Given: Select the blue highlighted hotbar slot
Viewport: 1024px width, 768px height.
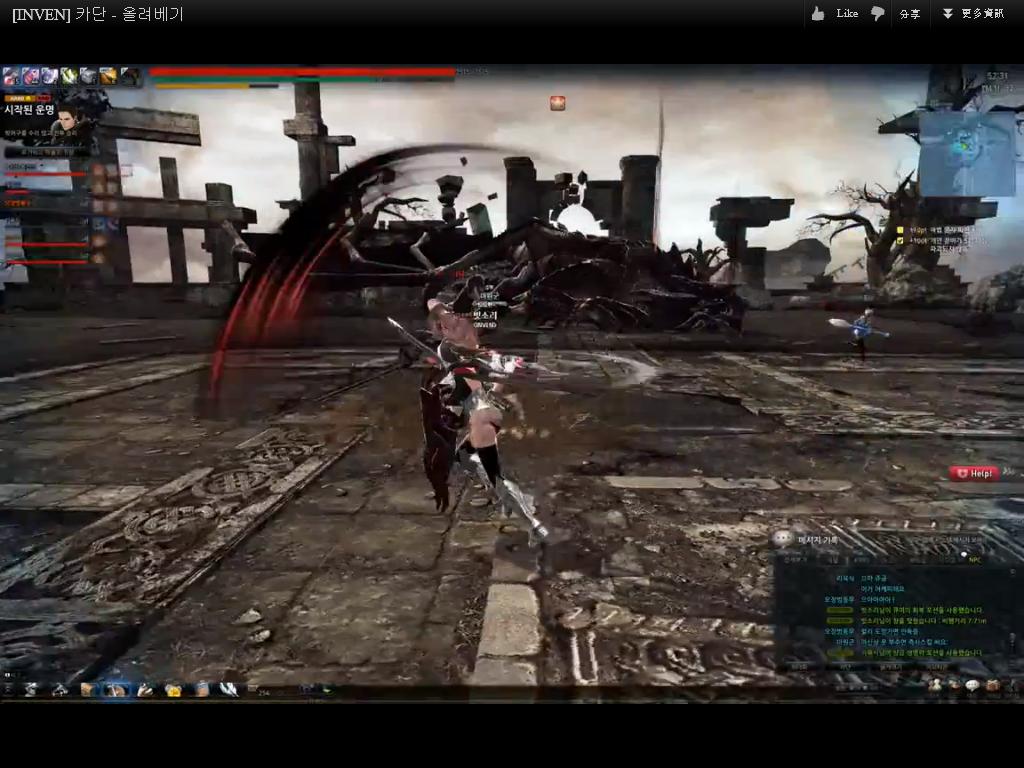Looking at the screenshot, I should pos(116,690).
